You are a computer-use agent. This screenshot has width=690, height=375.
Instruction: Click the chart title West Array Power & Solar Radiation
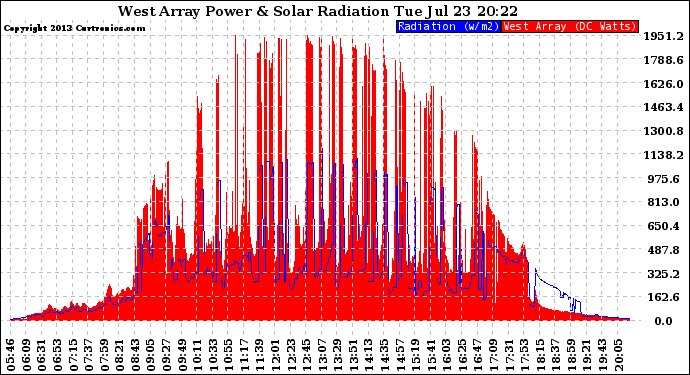point(253,11)
